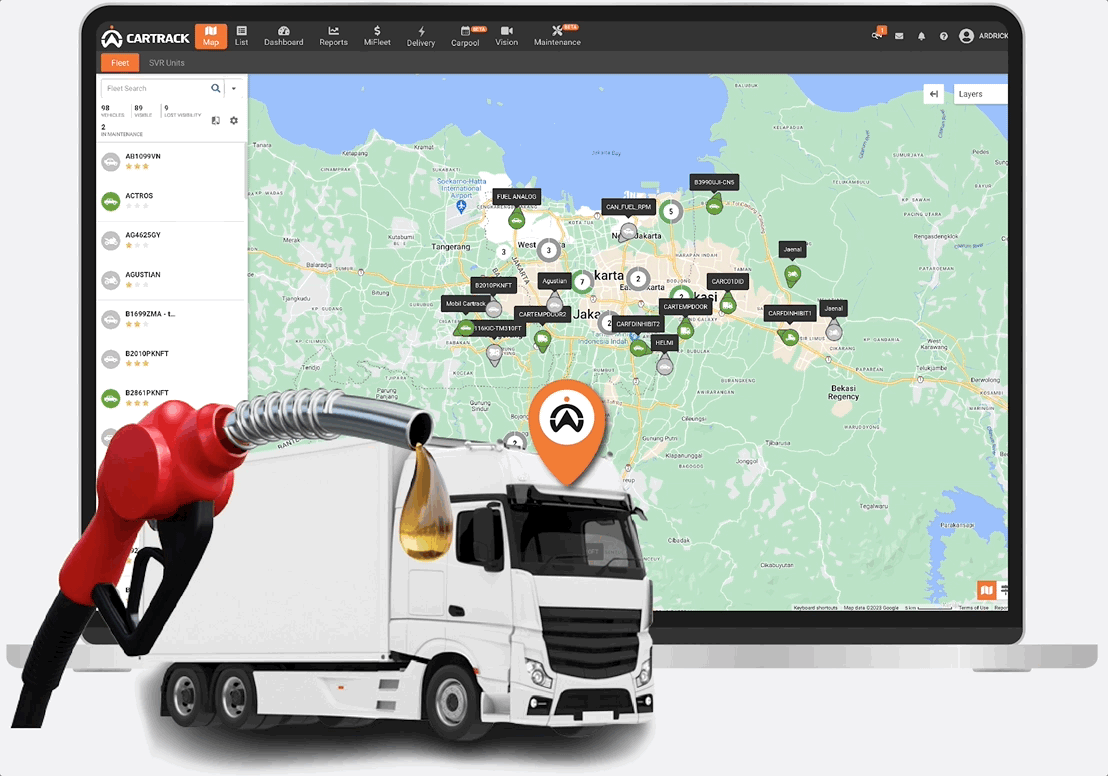
Task: Open the Delivery module
Action: coord(420,37)
